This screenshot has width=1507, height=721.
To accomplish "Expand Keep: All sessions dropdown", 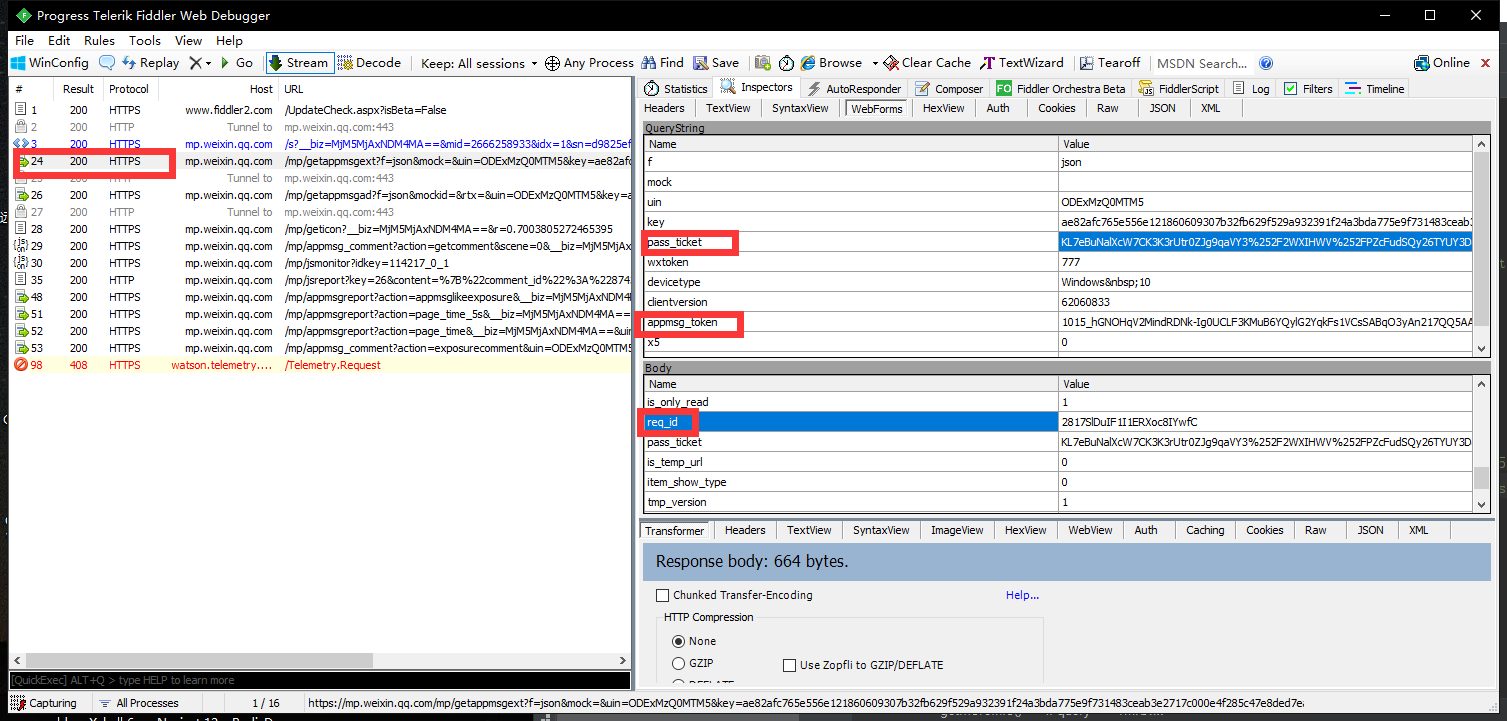I will 479,63.
